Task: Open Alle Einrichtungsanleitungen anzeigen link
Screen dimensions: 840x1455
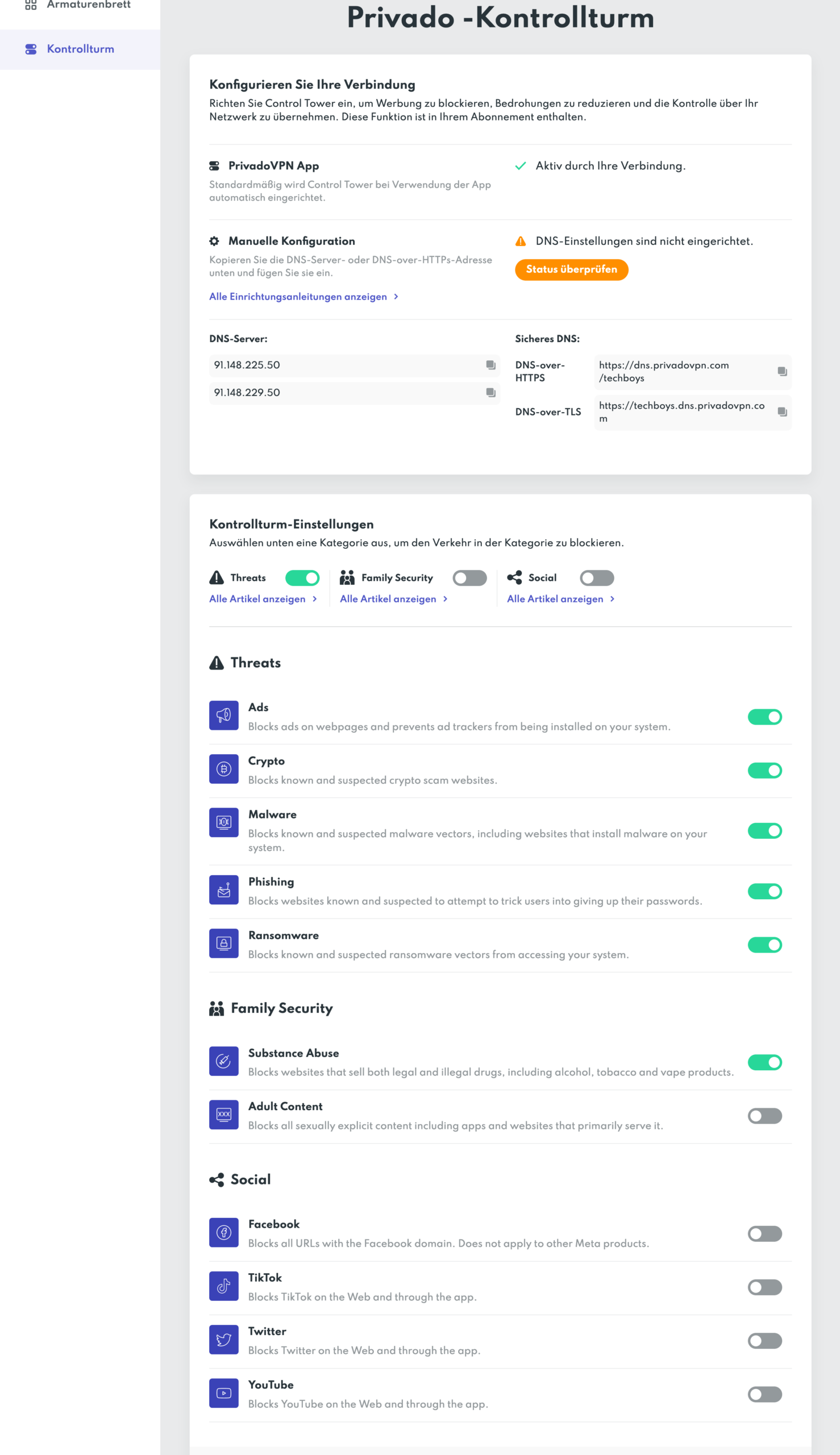Action: tap(298, 297)
